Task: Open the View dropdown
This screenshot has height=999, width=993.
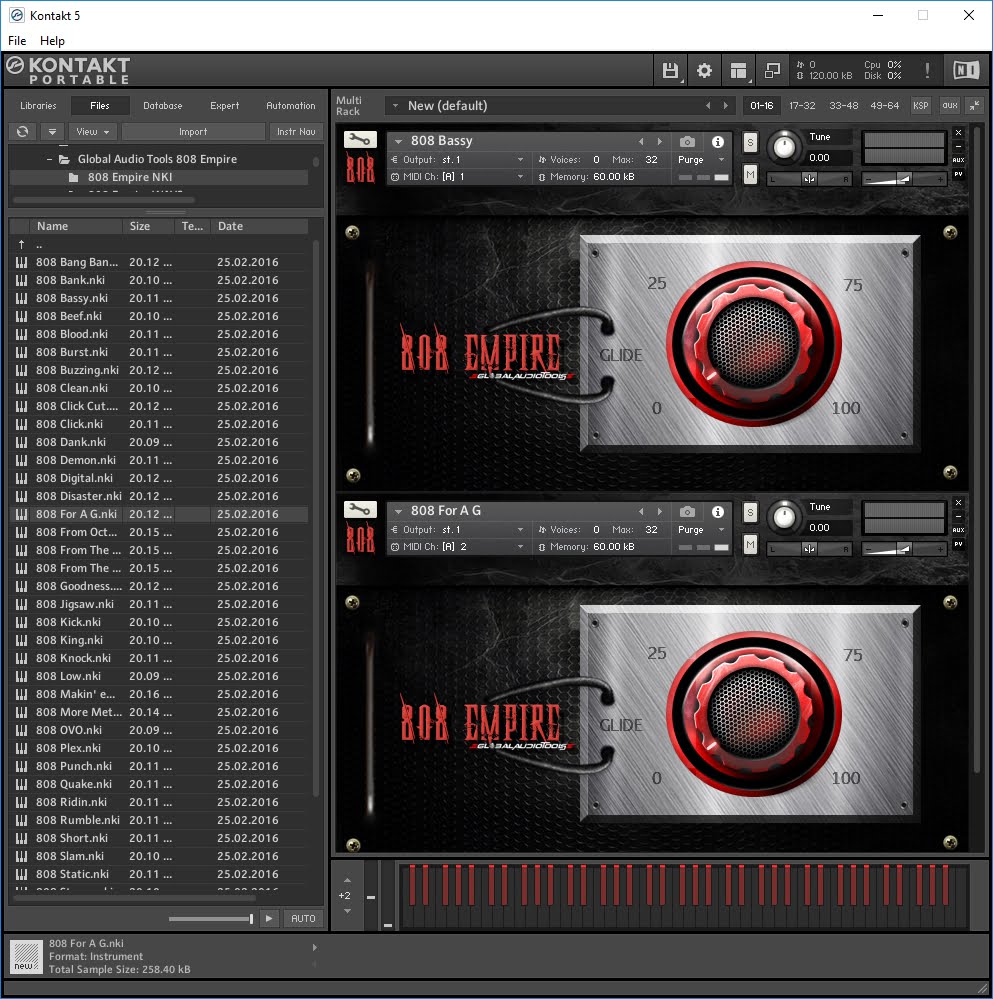Action: (93, 132)
